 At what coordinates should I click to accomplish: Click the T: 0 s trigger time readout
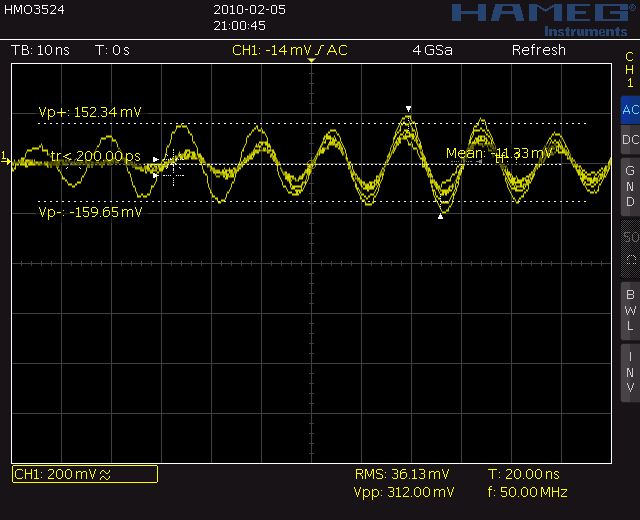click(x=112, y=50)
